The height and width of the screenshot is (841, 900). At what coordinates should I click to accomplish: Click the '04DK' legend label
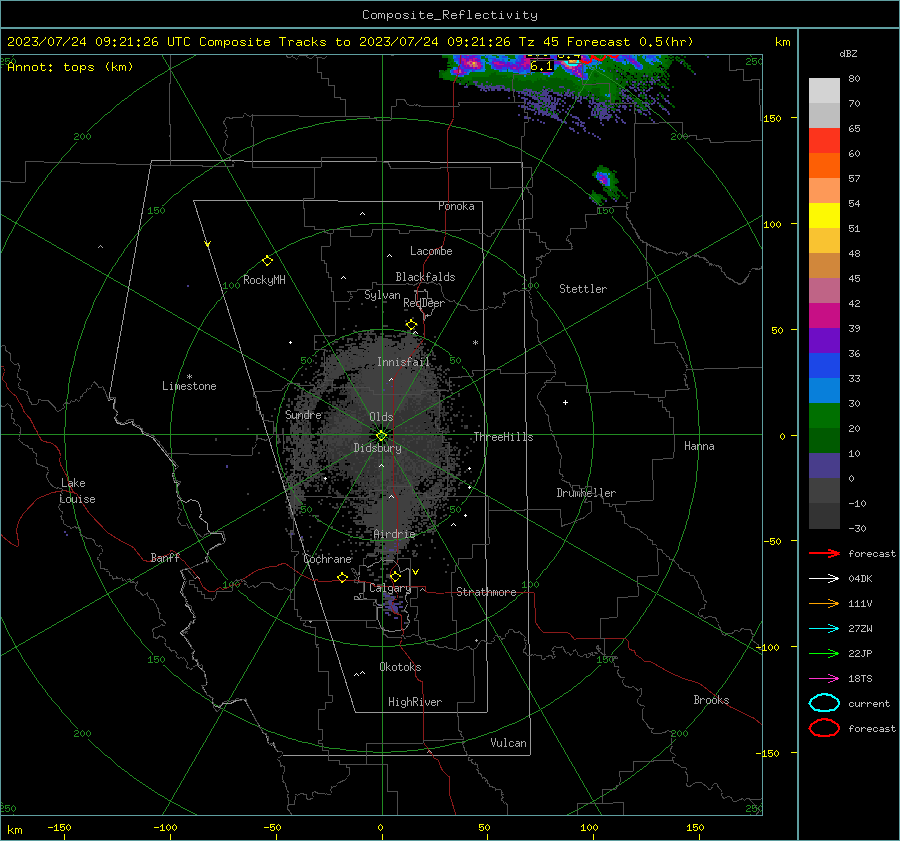tap(860, 579)
